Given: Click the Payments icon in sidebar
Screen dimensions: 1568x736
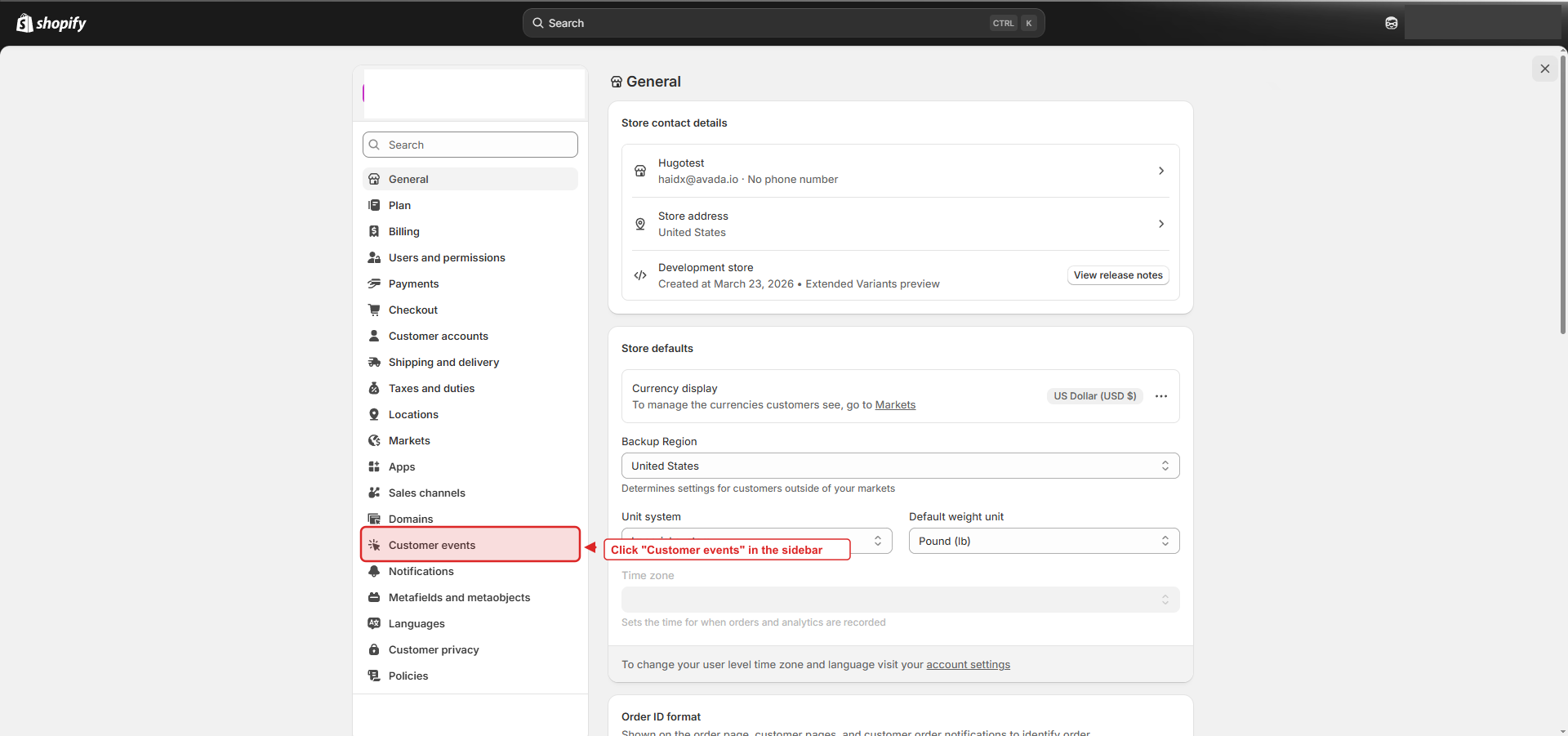Looking at the screenshot, I should (x=374, y=283).
